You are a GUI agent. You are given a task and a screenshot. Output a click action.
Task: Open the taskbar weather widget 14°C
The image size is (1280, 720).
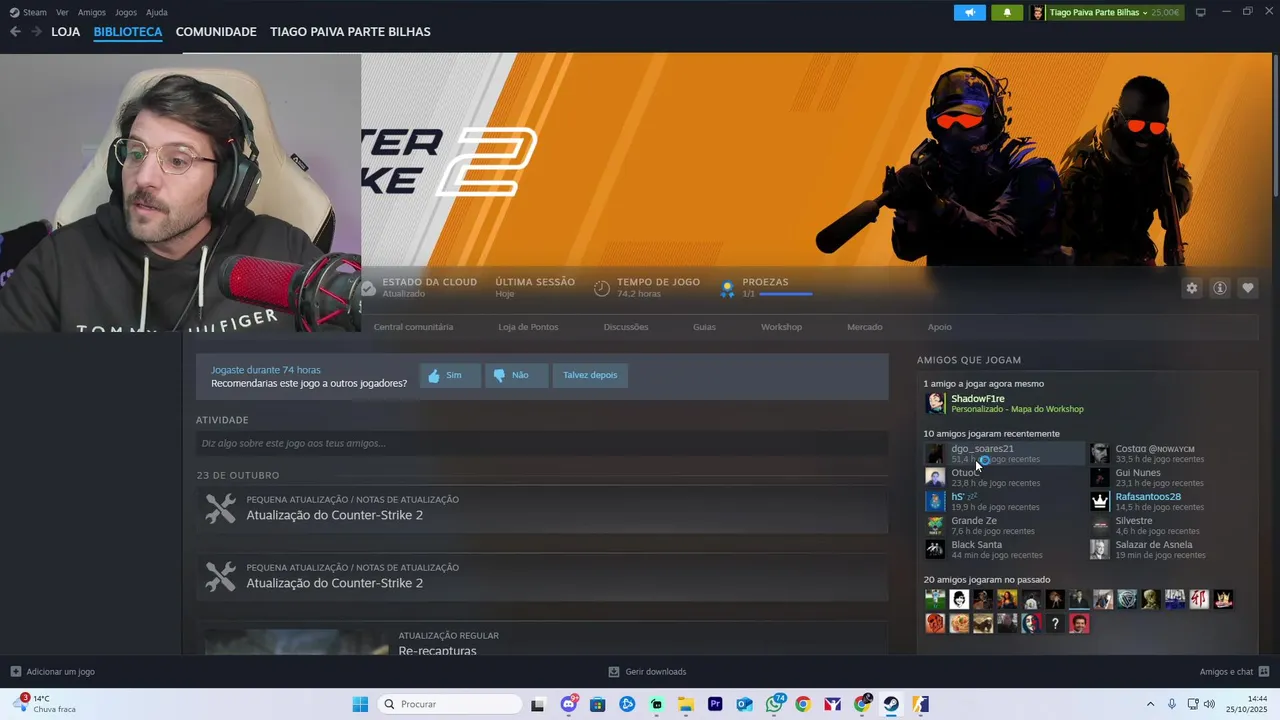[x=45, y=704]
